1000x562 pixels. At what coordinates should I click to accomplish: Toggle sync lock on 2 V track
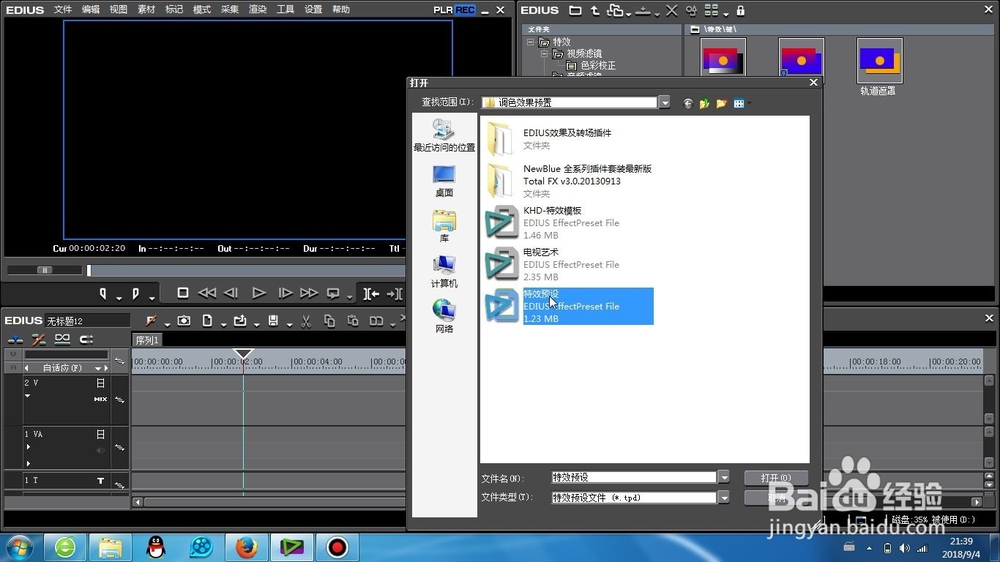click(119, 399)
